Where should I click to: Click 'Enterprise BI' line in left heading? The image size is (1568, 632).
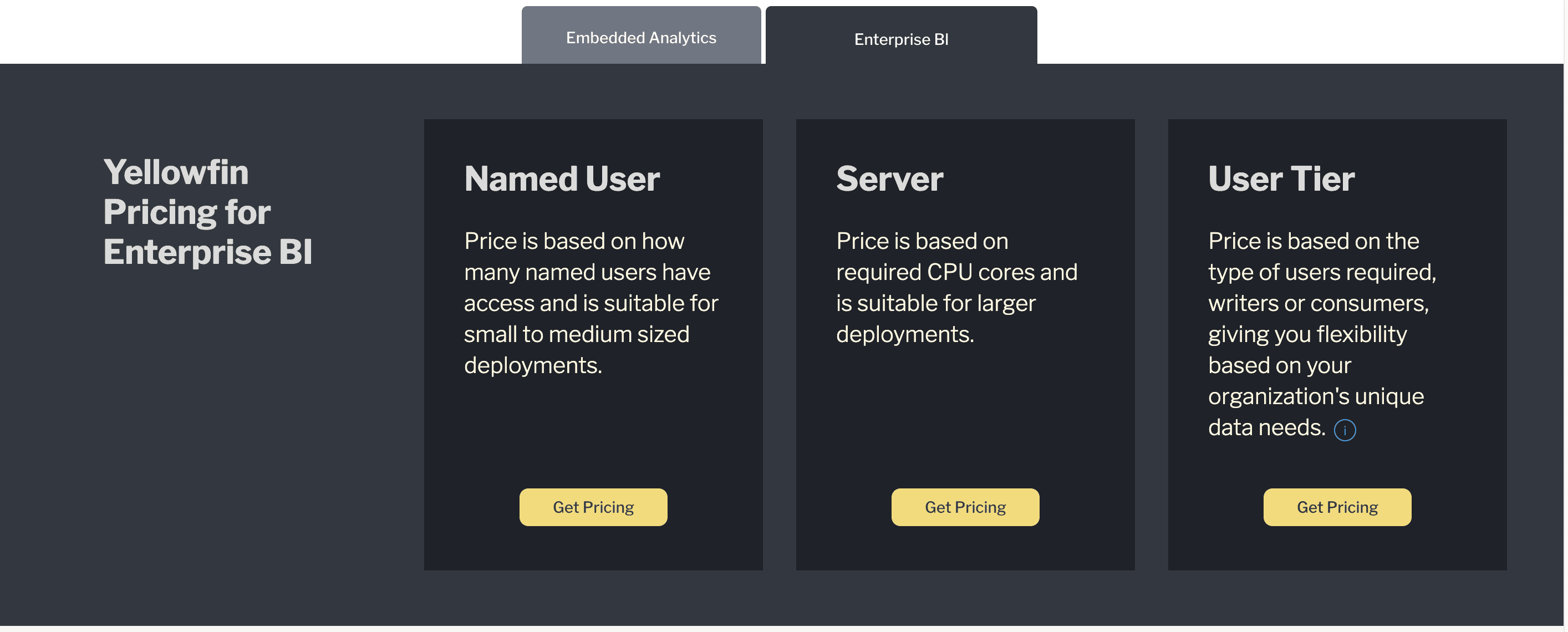[207, 252]
